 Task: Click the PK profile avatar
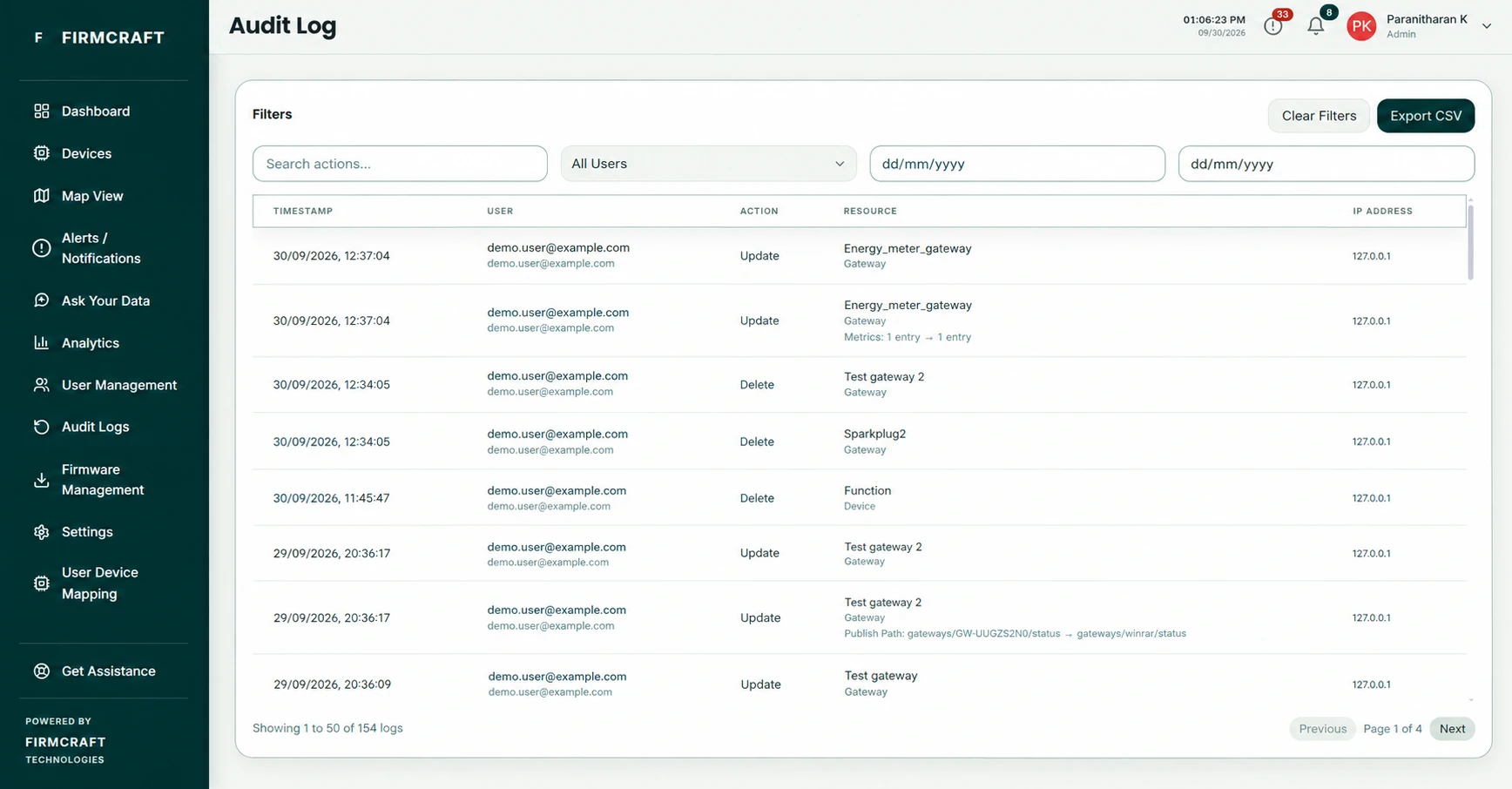[x=1361, y=26]
